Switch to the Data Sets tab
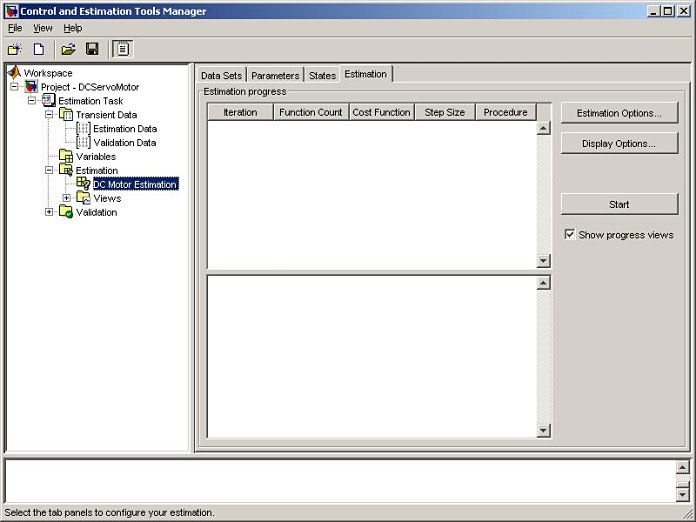The height and width of the screenshot is (522, 696). [x=221, y=75]
